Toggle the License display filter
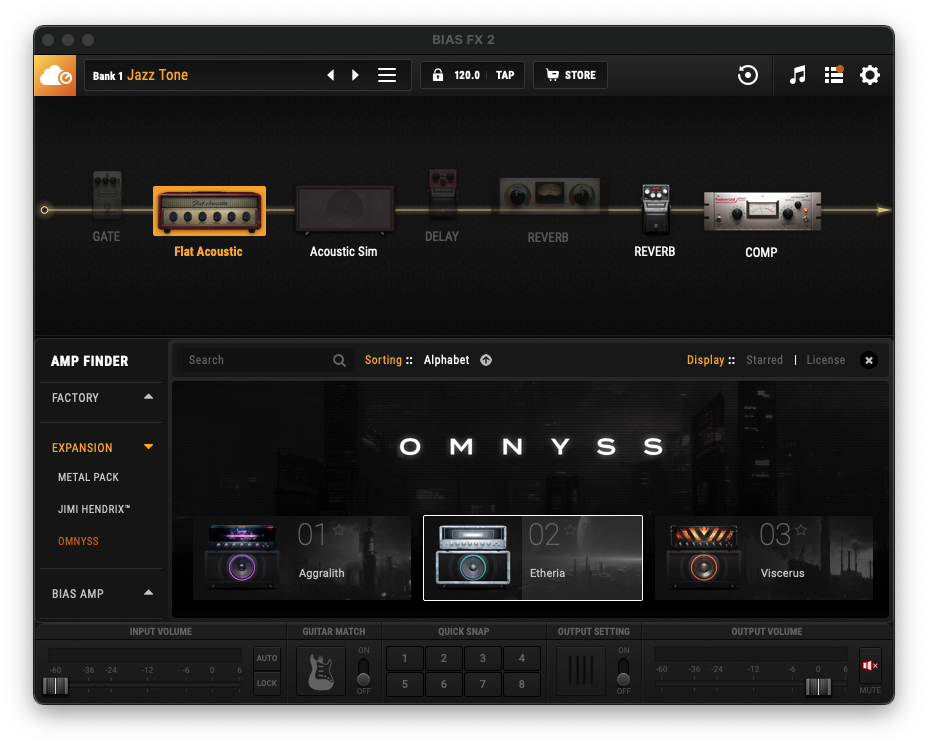 [826, 360]
